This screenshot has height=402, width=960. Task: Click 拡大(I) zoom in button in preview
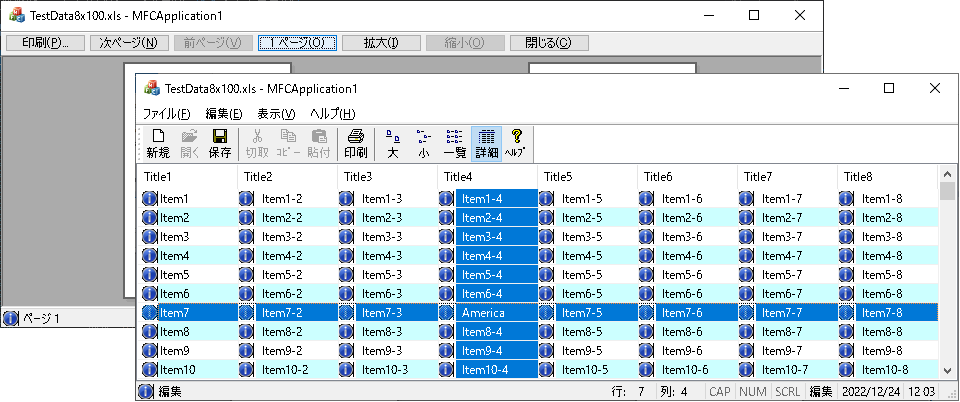point(381,43)
